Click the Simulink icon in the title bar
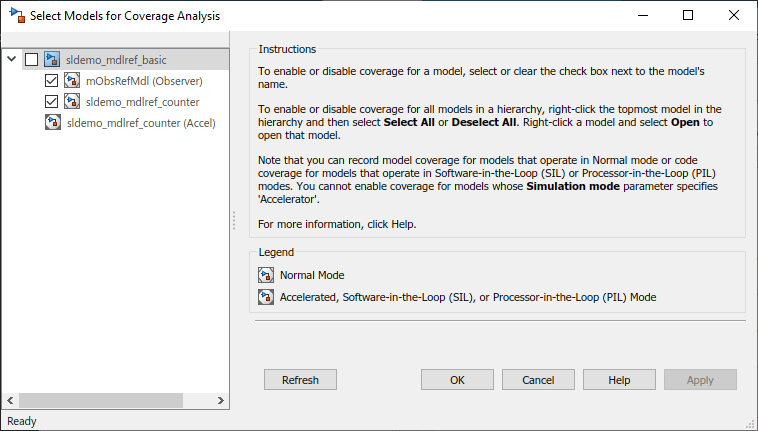 tap(15, 16)
